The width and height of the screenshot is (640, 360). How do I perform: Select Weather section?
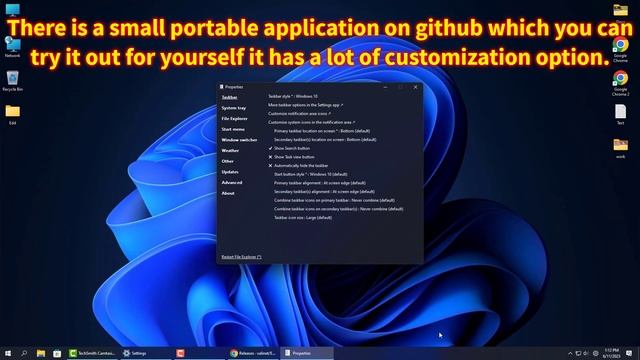tap(230, 151)
